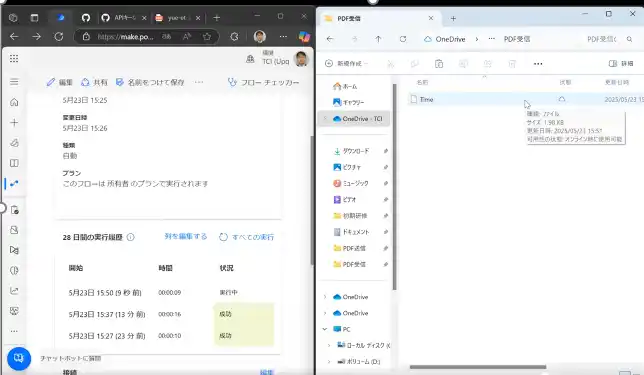Add a new File Explorer tab

tap(453, 18)
